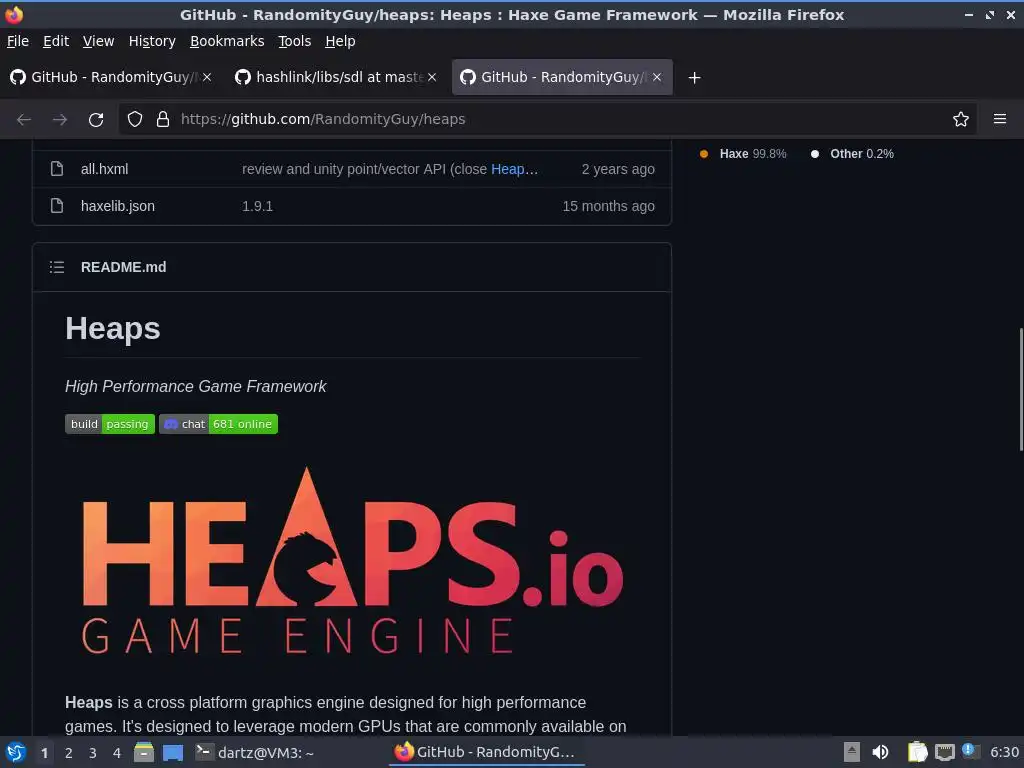Click the browser back arrow
The image size is (1024, 768).
click(x=24, y=120)
